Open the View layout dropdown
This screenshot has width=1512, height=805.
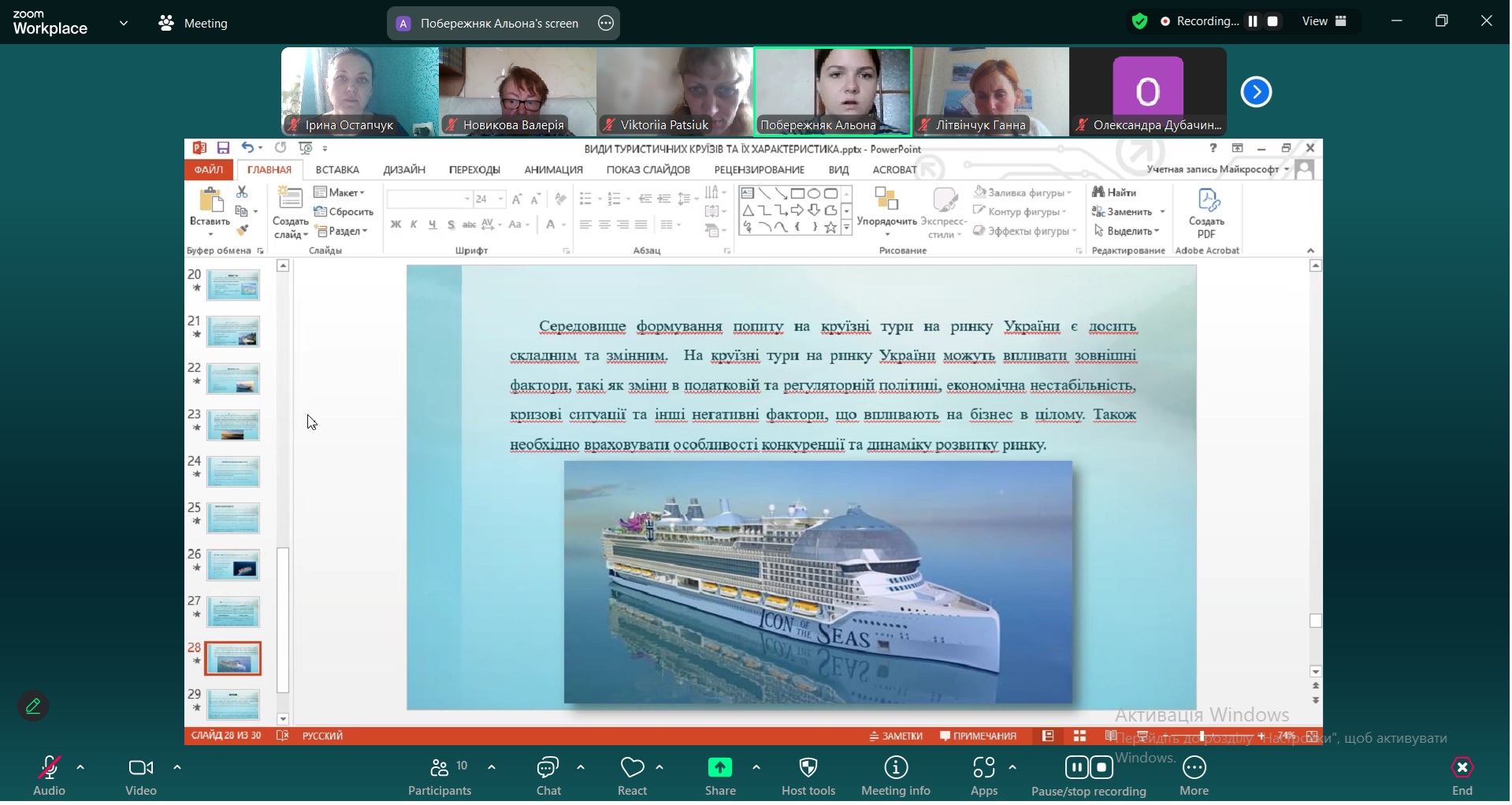(x=1327, y=22)
